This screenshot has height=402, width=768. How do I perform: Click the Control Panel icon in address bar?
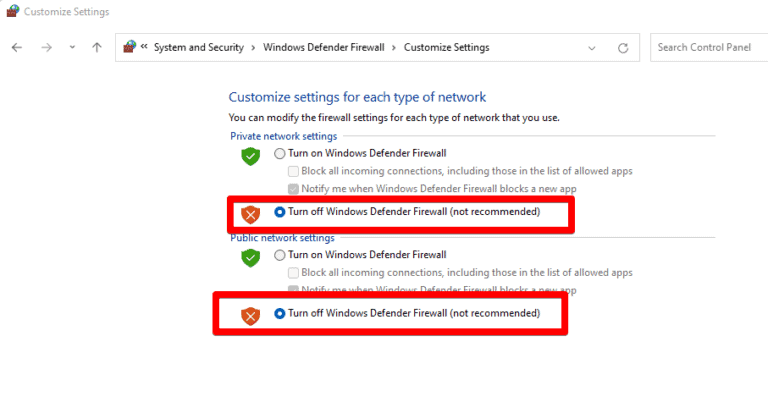tap(129, 47)
